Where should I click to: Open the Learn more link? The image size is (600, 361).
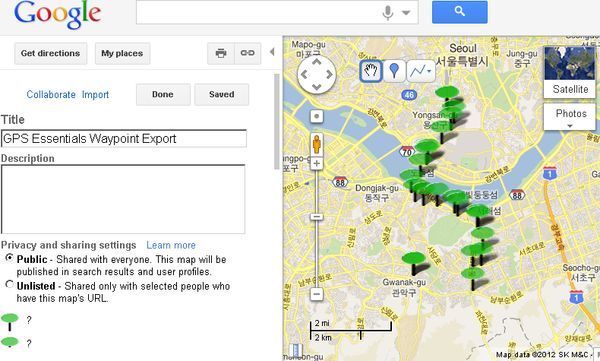[171, 245]
